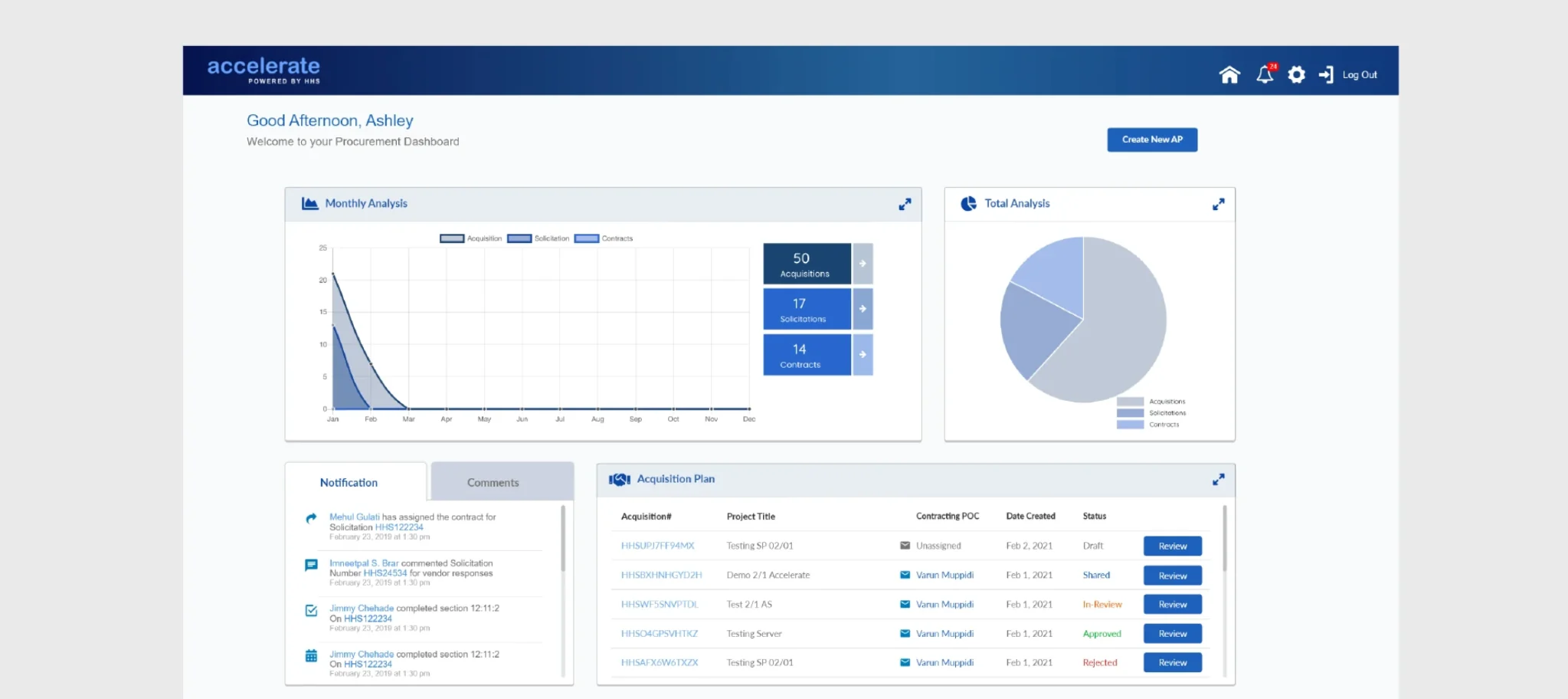The image size is (1568, 699).
Task: Click Review for HHSUPJ7FF94MX
Action: tap(1172, 546)
